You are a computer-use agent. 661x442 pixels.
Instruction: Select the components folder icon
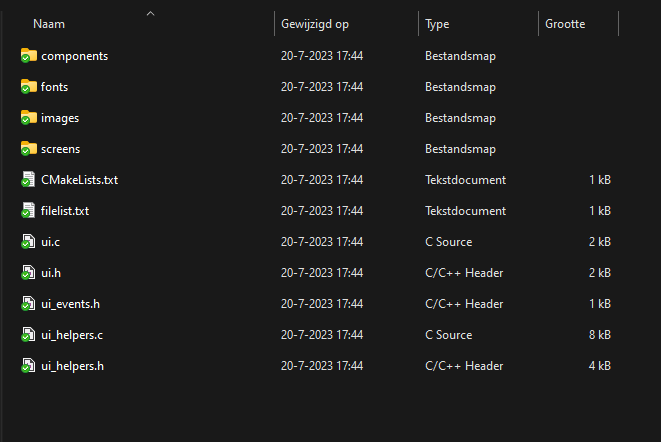click(29, 56)
